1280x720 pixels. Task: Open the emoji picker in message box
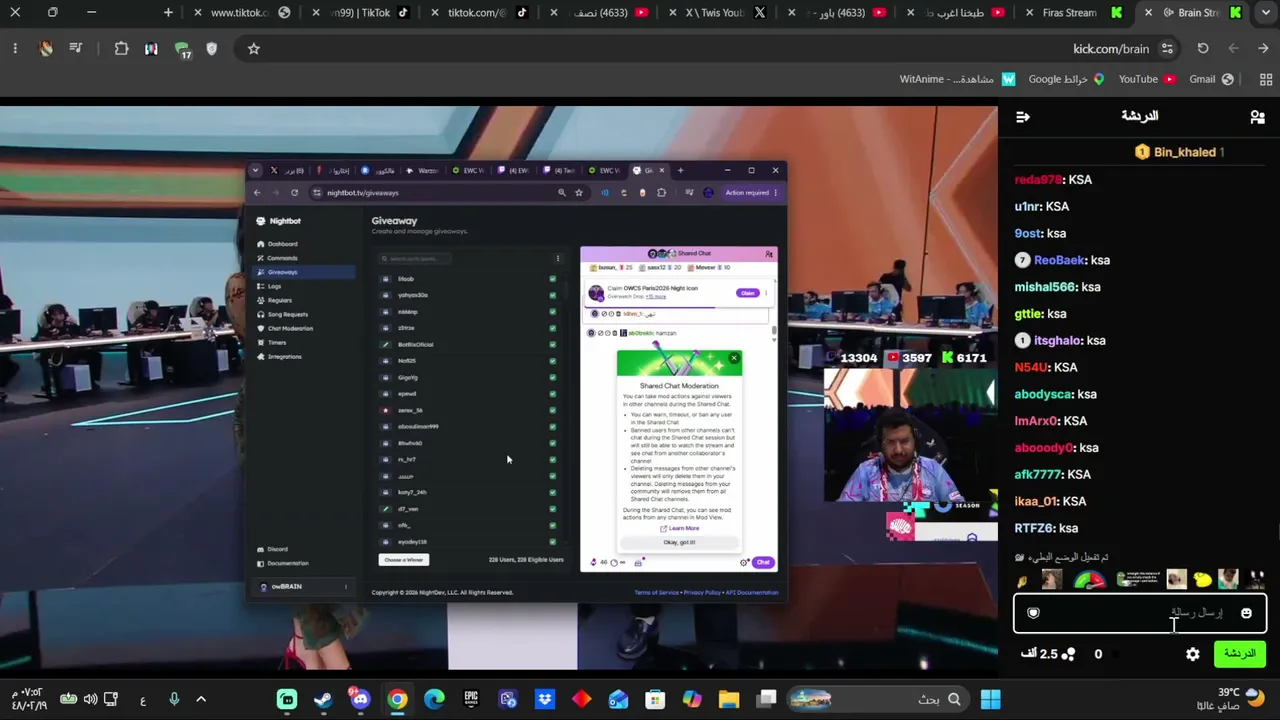coord(1246,613)
